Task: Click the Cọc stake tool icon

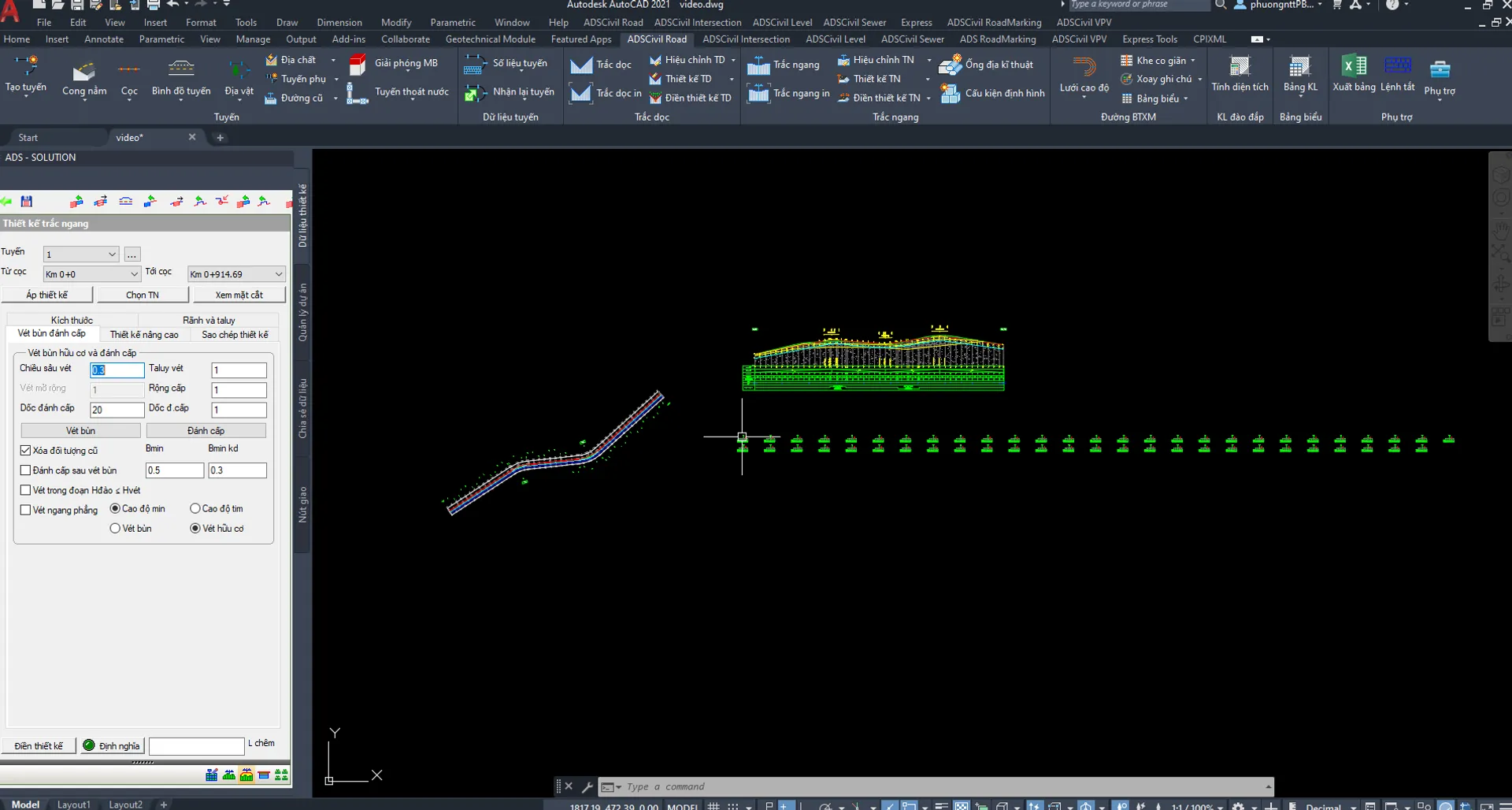Action: coord(129,69)
